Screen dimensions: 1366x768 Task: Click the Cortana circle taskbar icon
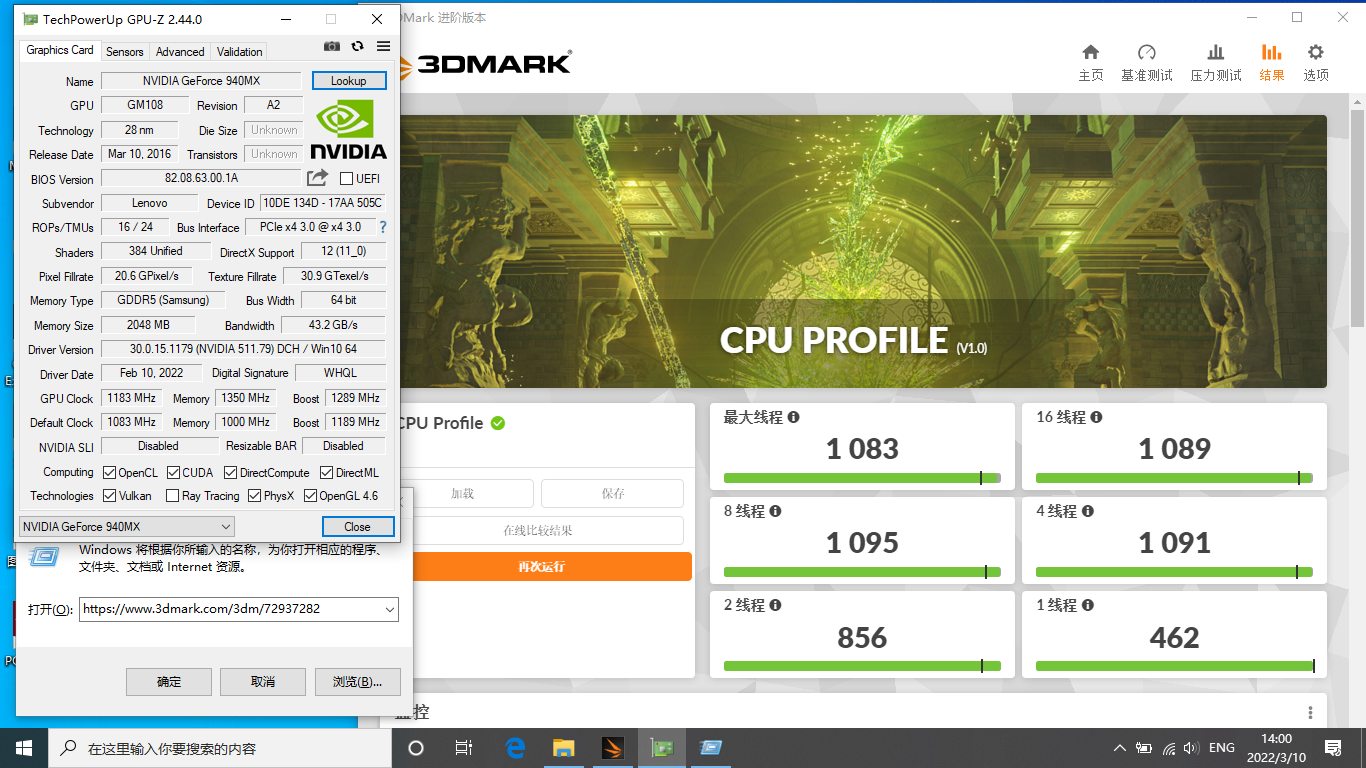416,748
